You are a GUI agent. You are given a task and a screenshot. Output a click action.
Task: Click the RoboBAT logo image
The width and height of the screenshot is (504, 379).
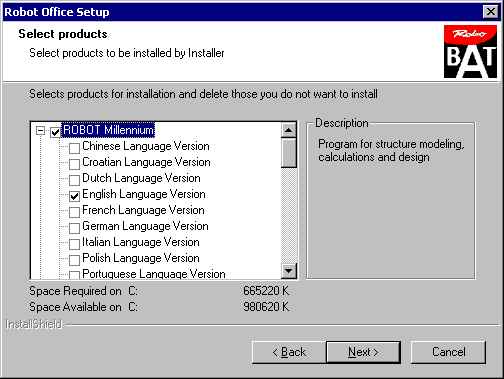tap(470, 52)
